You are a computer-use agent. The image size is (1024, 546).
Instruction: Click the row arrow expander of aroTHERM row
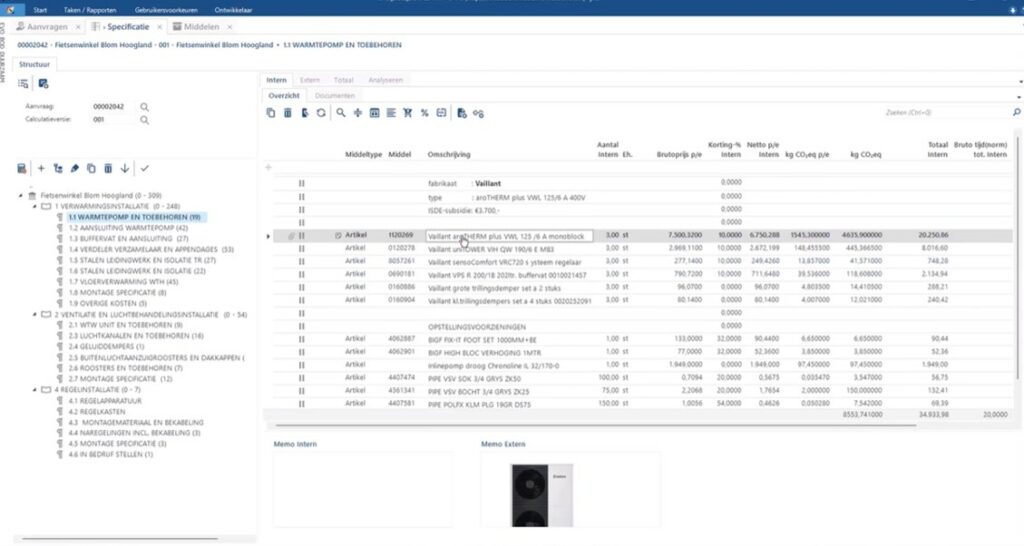[x=268, y=236]
